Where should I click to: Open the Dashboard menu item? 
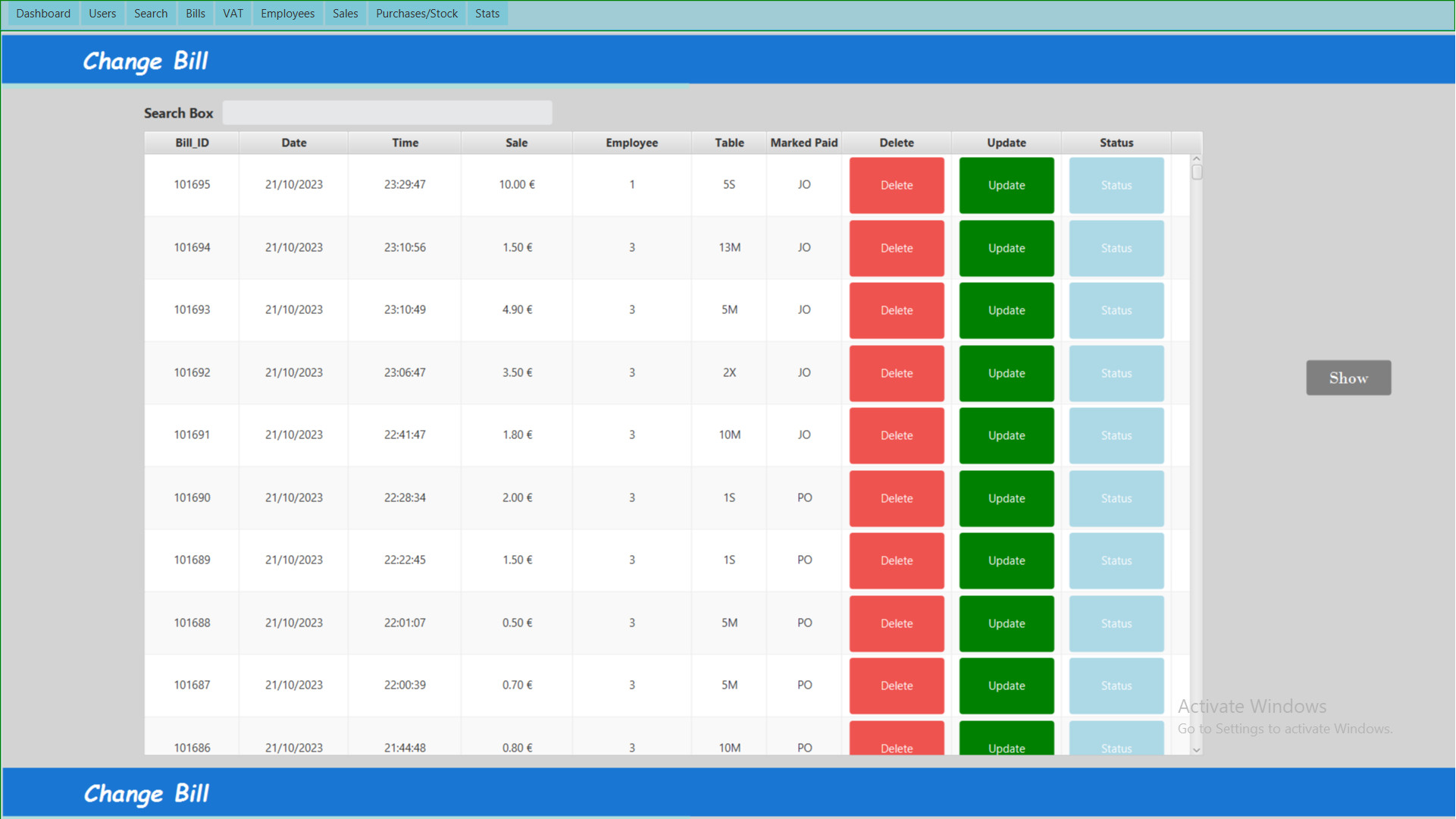(x=43, y=14)
